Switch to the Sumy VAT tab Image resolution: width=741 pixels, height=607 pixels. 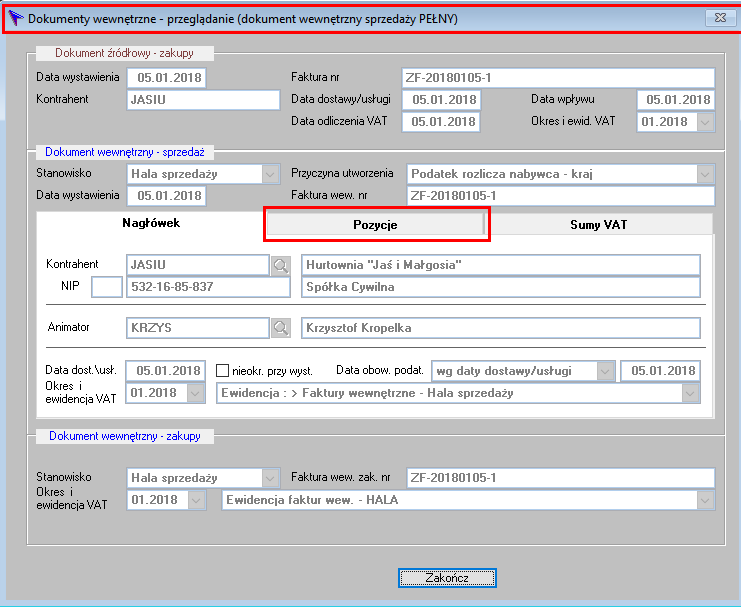point(598,225)
